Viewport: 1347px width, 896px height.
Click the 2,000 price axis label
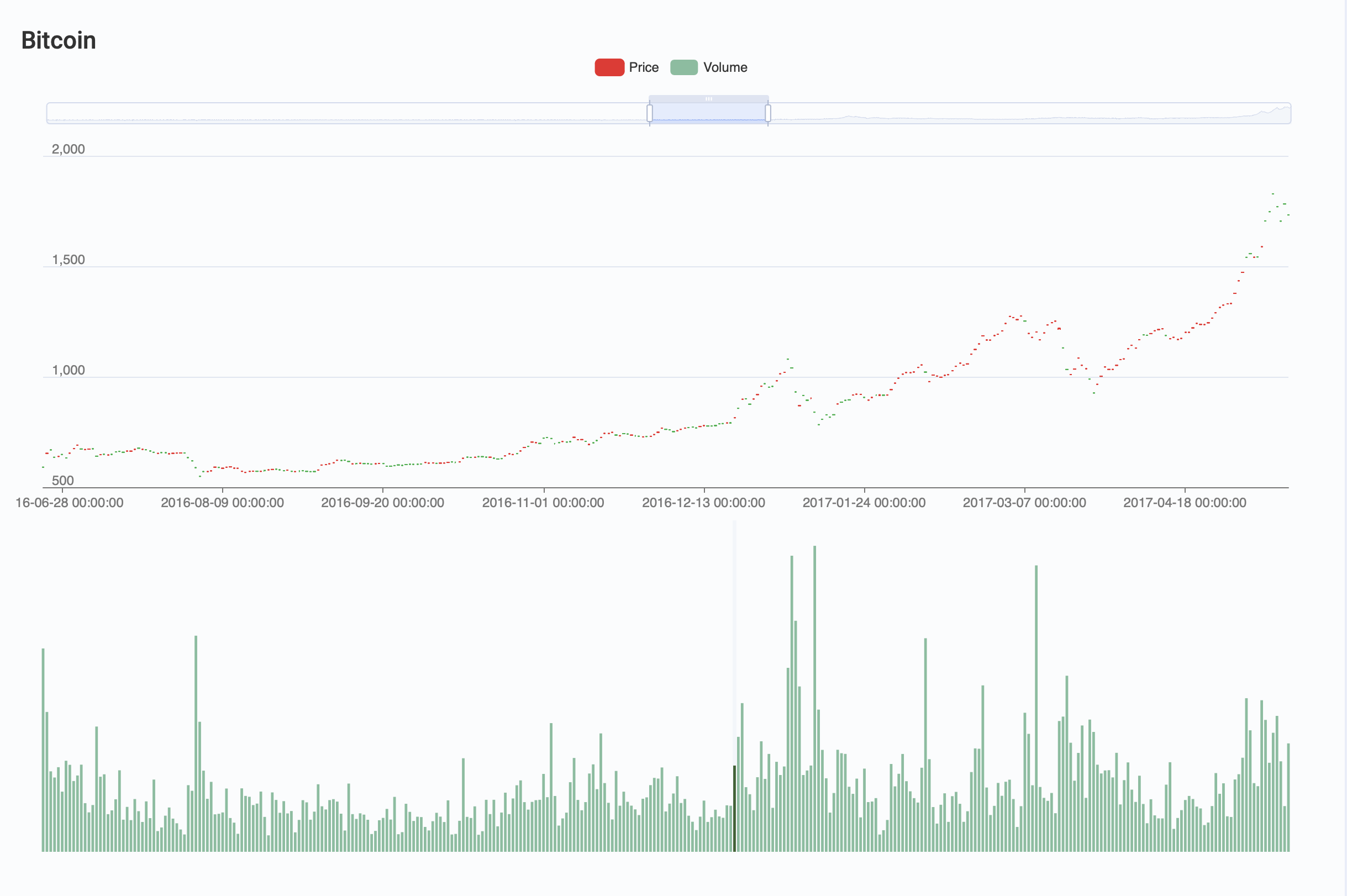tap(68, 149)
